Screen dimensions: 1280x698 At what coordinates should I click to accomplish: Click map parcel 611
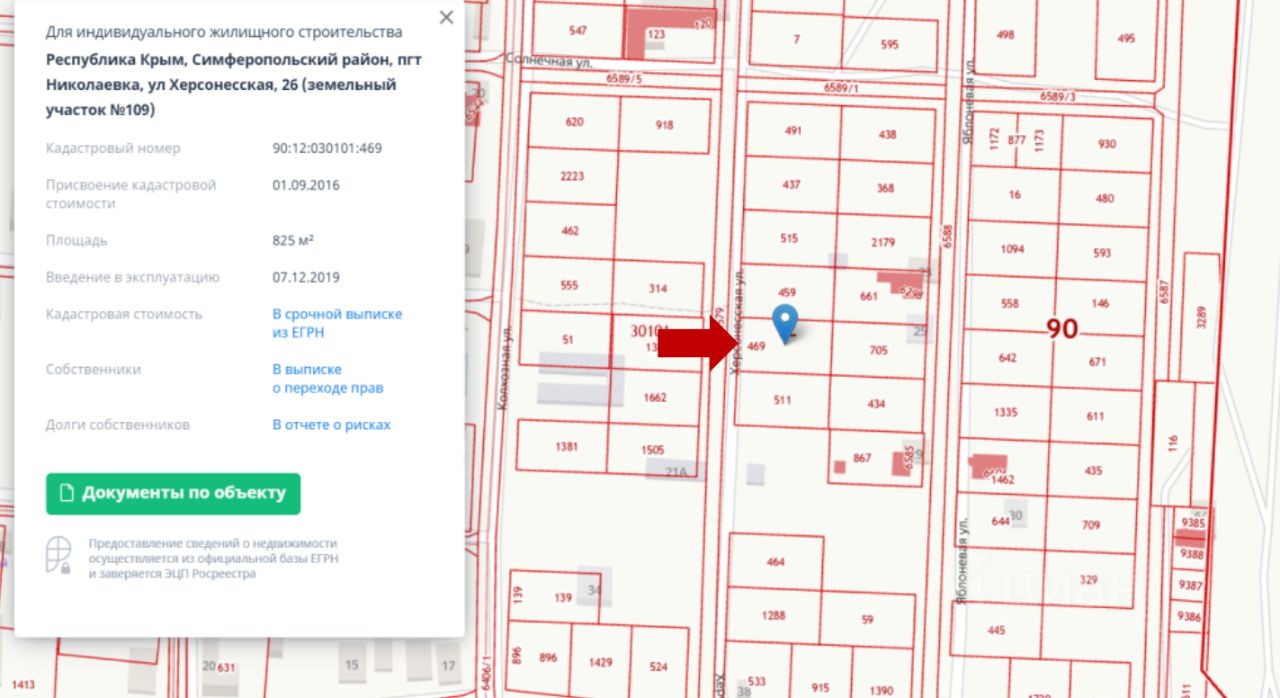click(1095, 416)
